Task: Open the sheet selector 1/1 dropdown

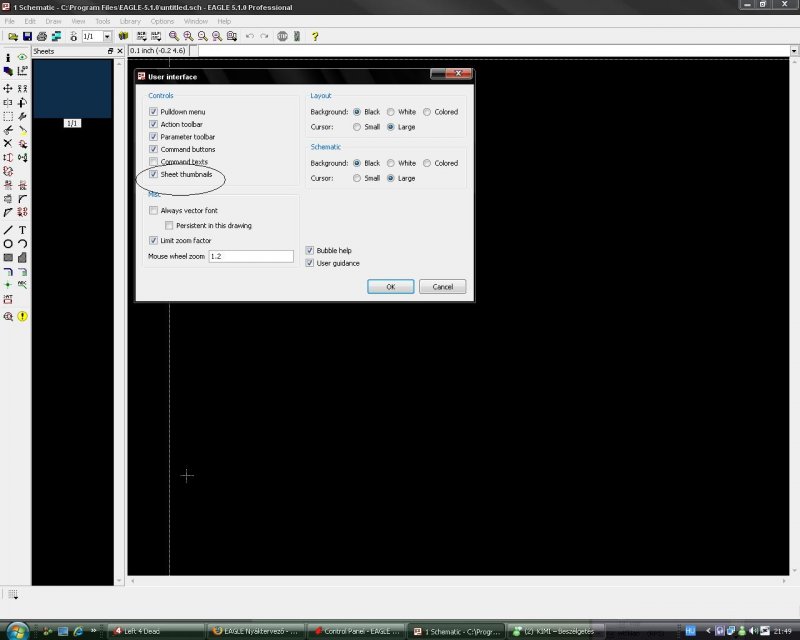Action: coord(107,36)
